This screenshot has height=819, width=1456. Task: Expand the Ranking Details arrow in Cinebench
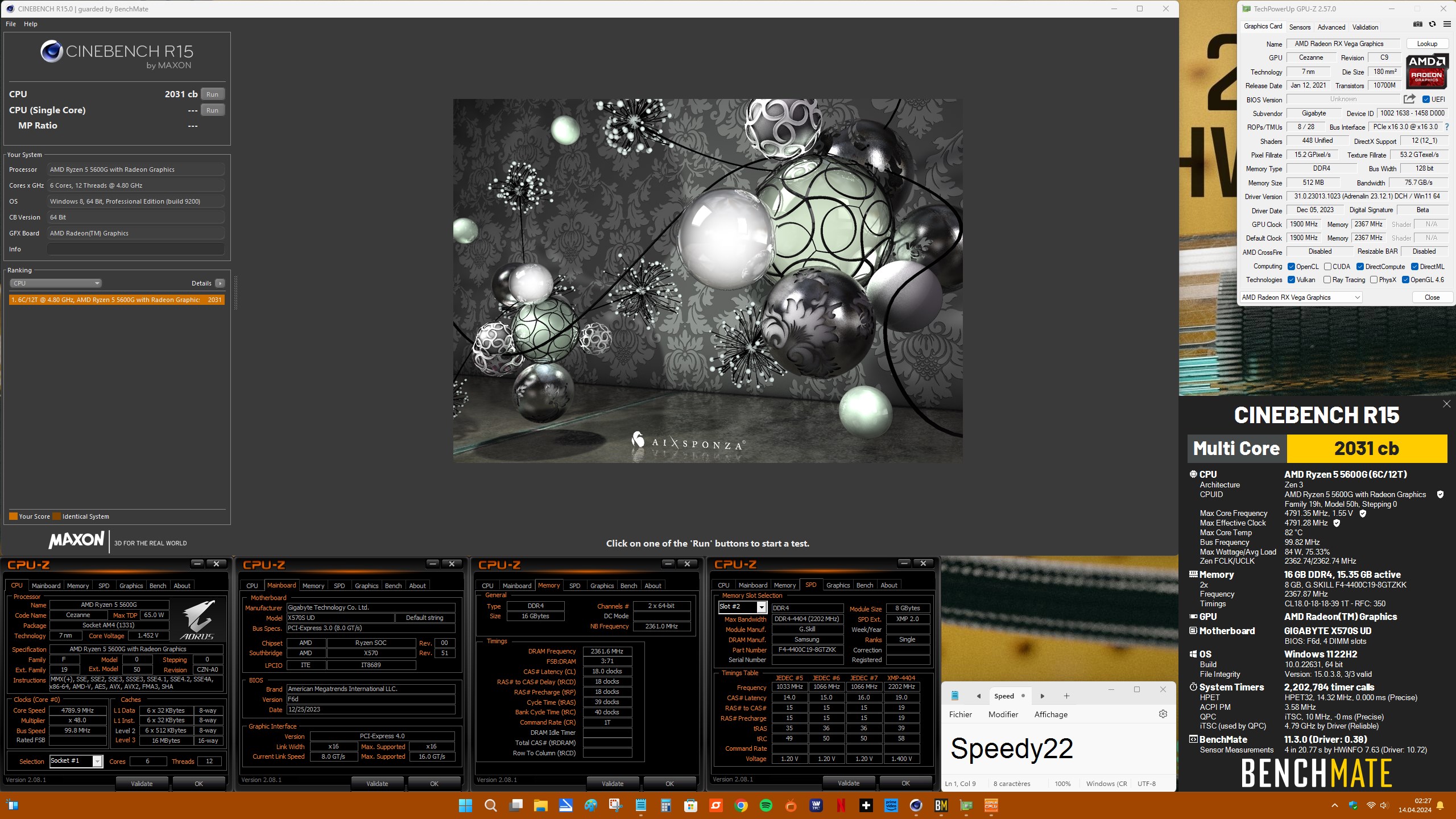click(x=220, y=283)
